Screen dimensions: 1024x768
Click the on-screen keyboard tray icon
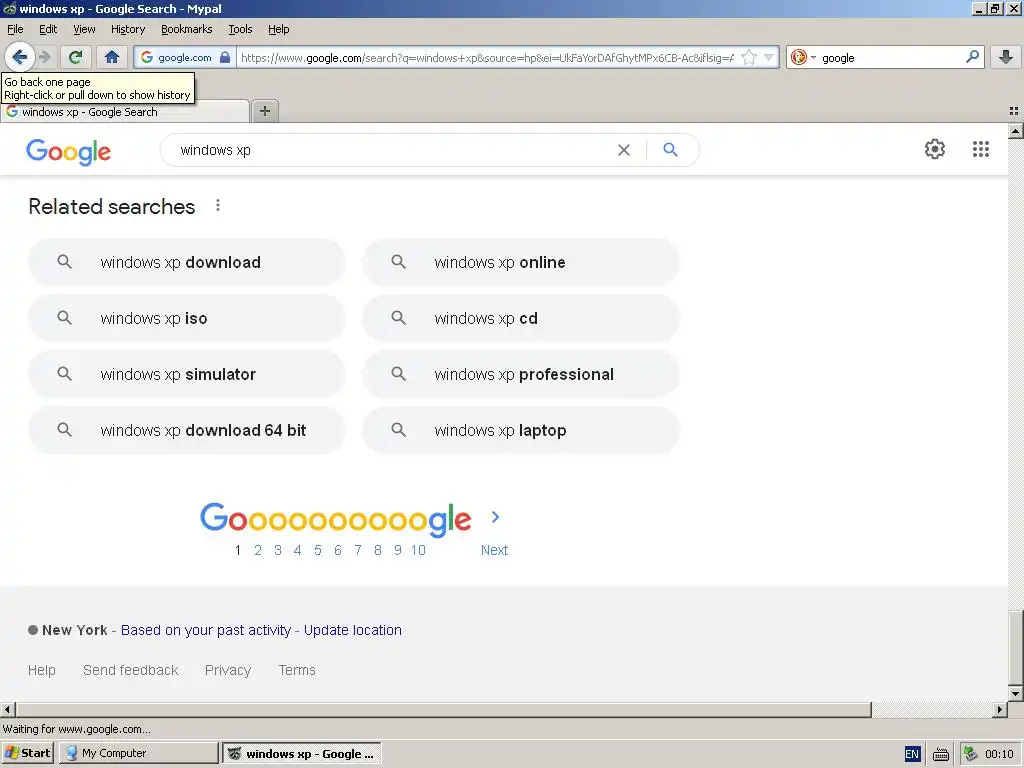[940, 754]
